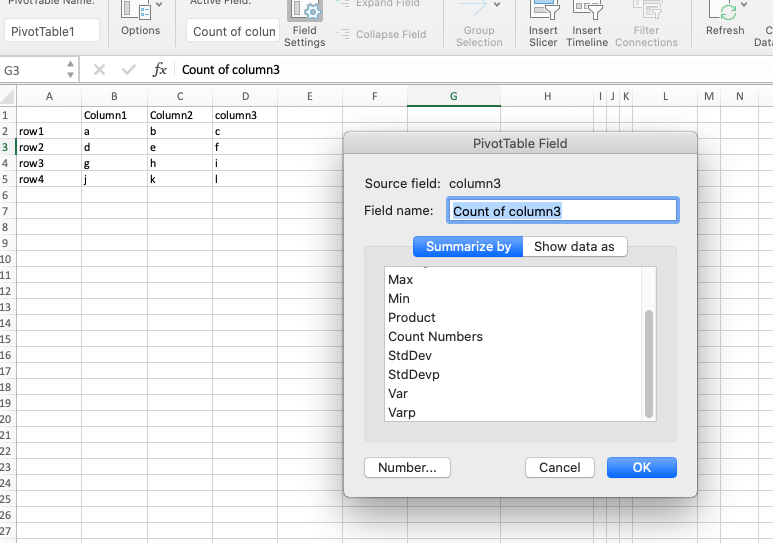Select column A header

tap(49, 96)
